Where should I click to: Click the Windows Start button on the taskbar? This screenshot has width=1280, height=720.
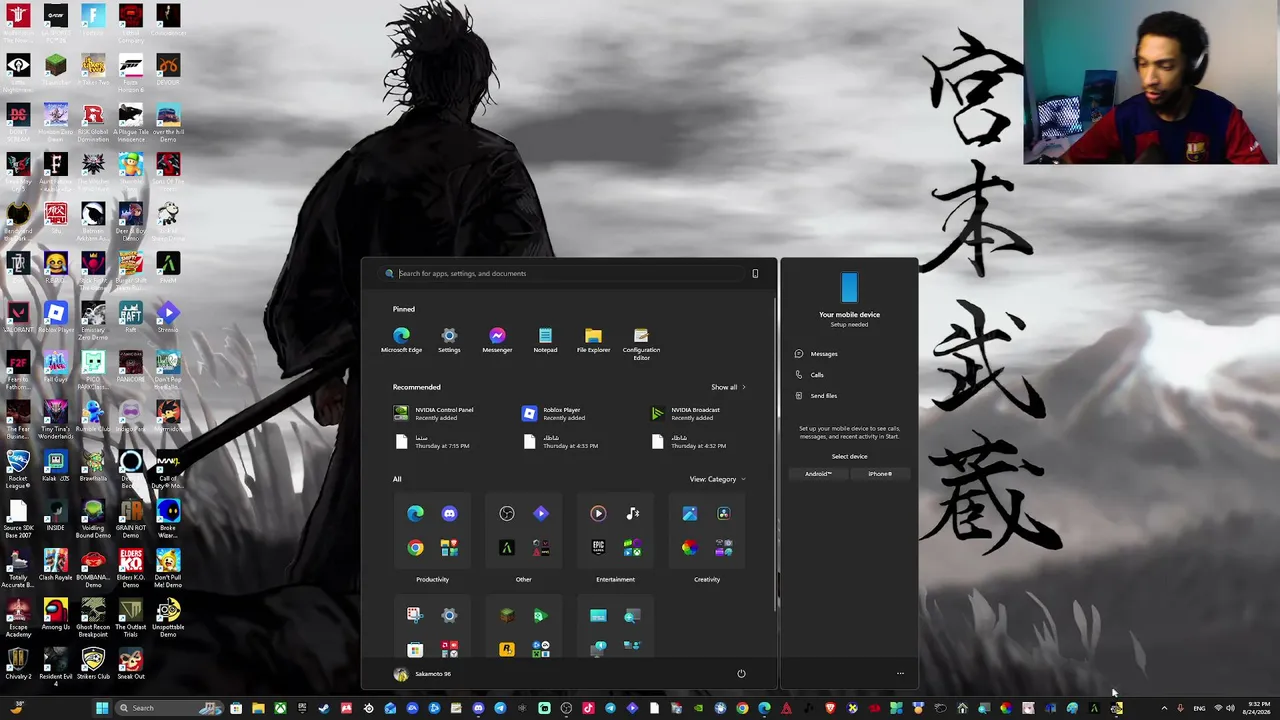pyautogui.click(x=101, y=708)
